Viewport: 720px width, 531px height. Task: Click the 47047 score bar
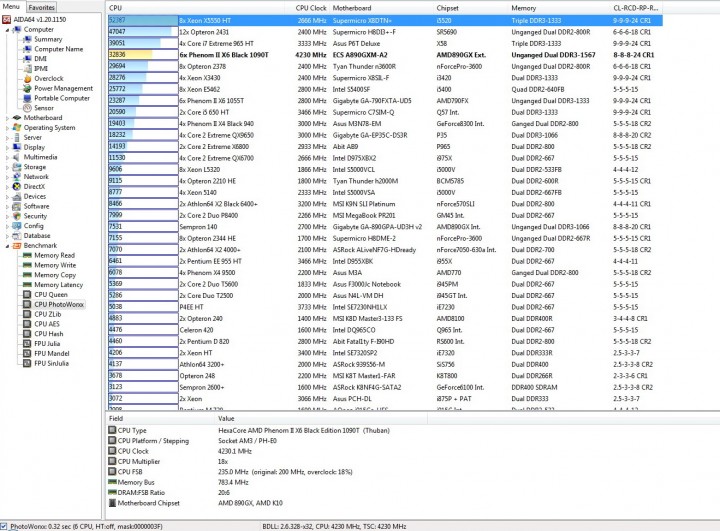coord(143,32)
